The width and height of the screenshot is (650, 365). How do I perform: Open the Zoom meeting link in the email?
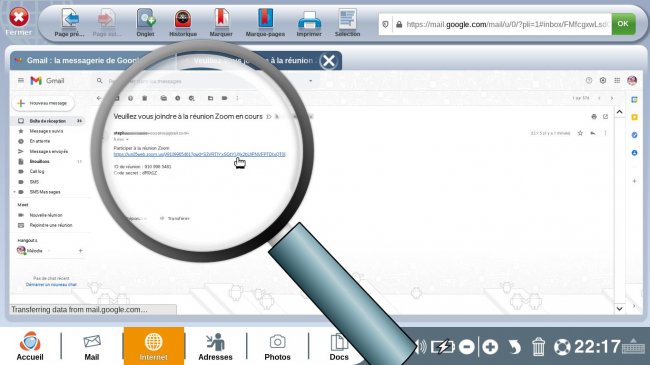point(199,154)
